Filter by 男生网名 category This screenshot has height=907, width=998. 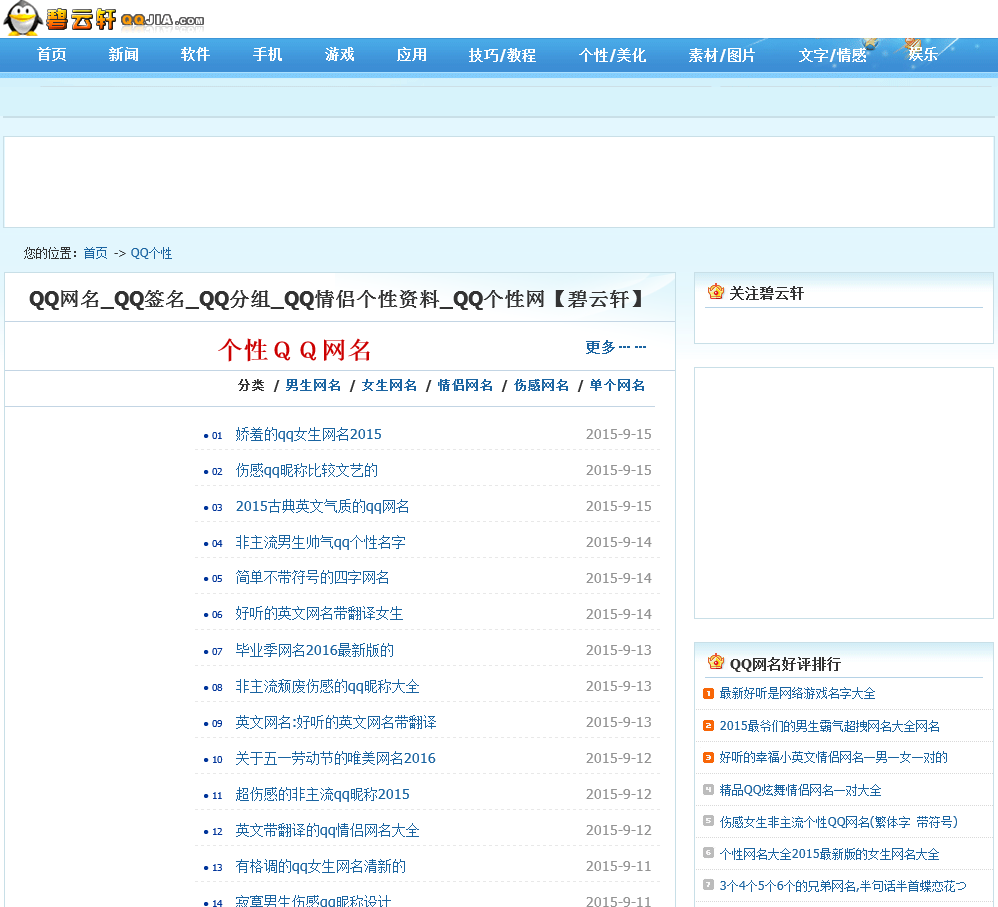pos(313,385)
